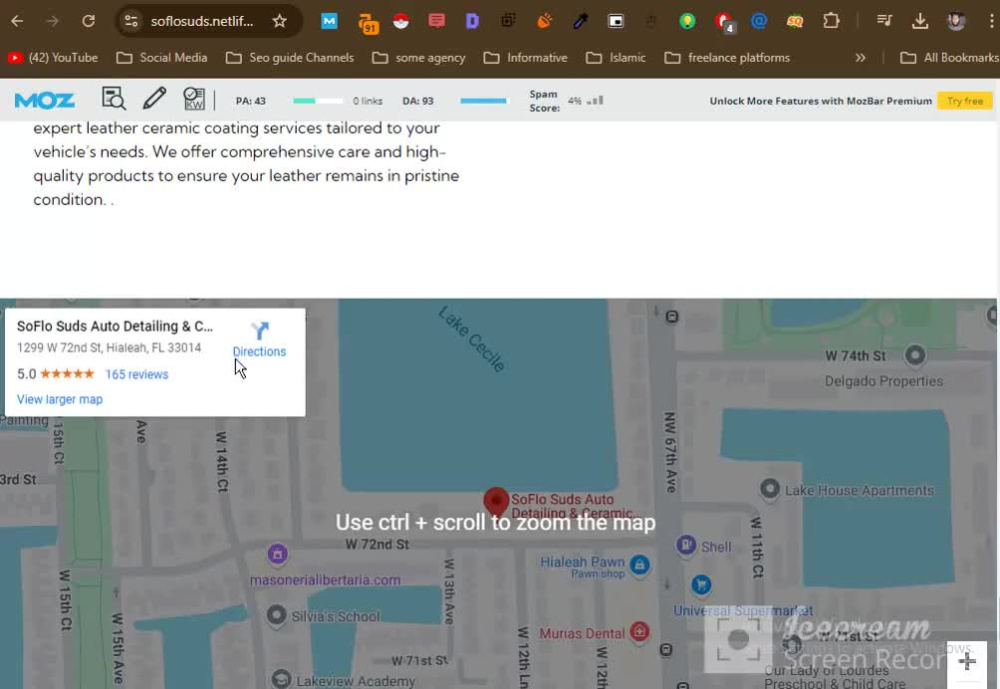Open the white square screen recorder extension

(615, 21)
